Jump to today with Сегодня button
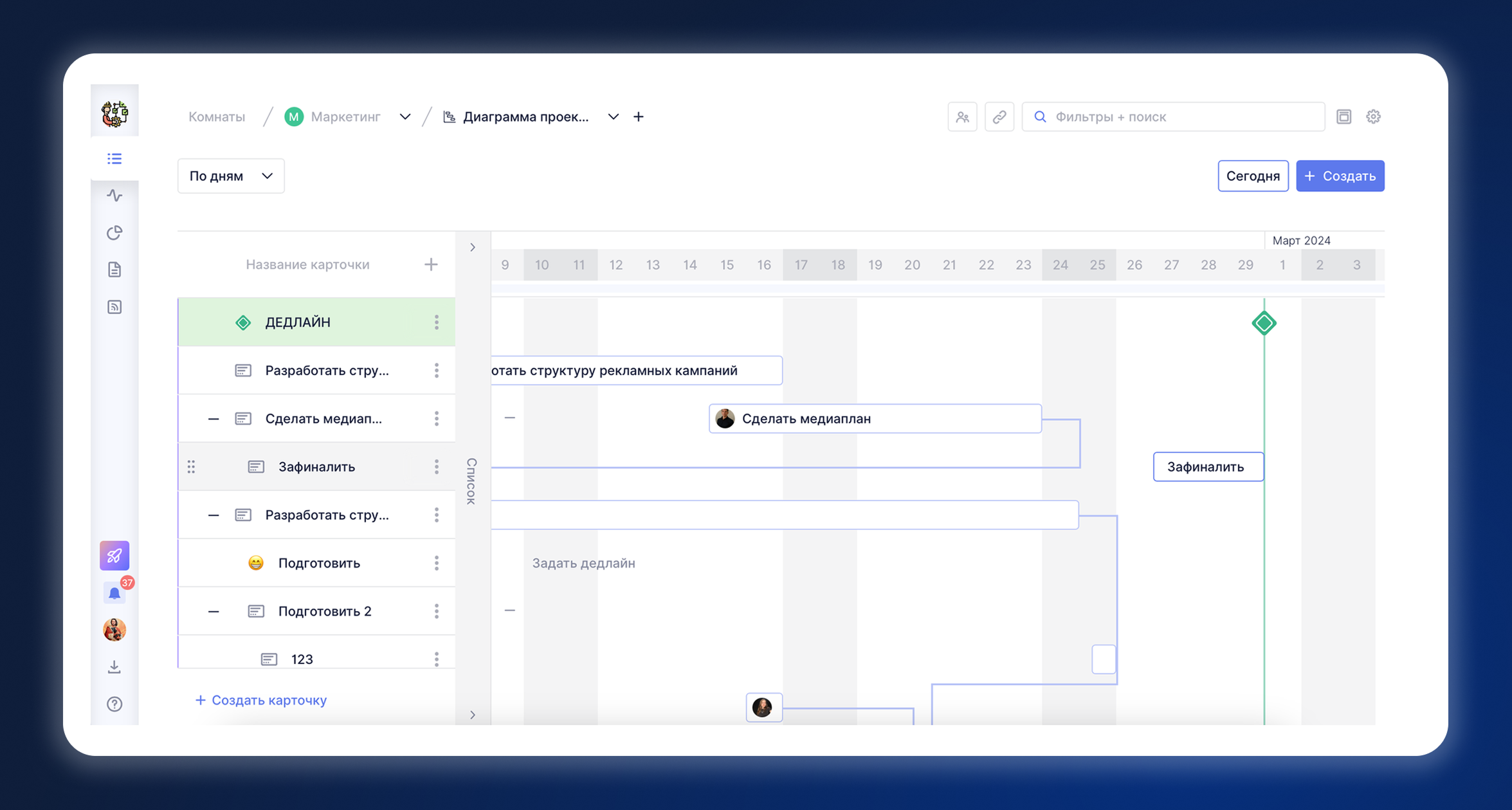The width and height of the screenshot is (1512, 810). point(1253,176)
